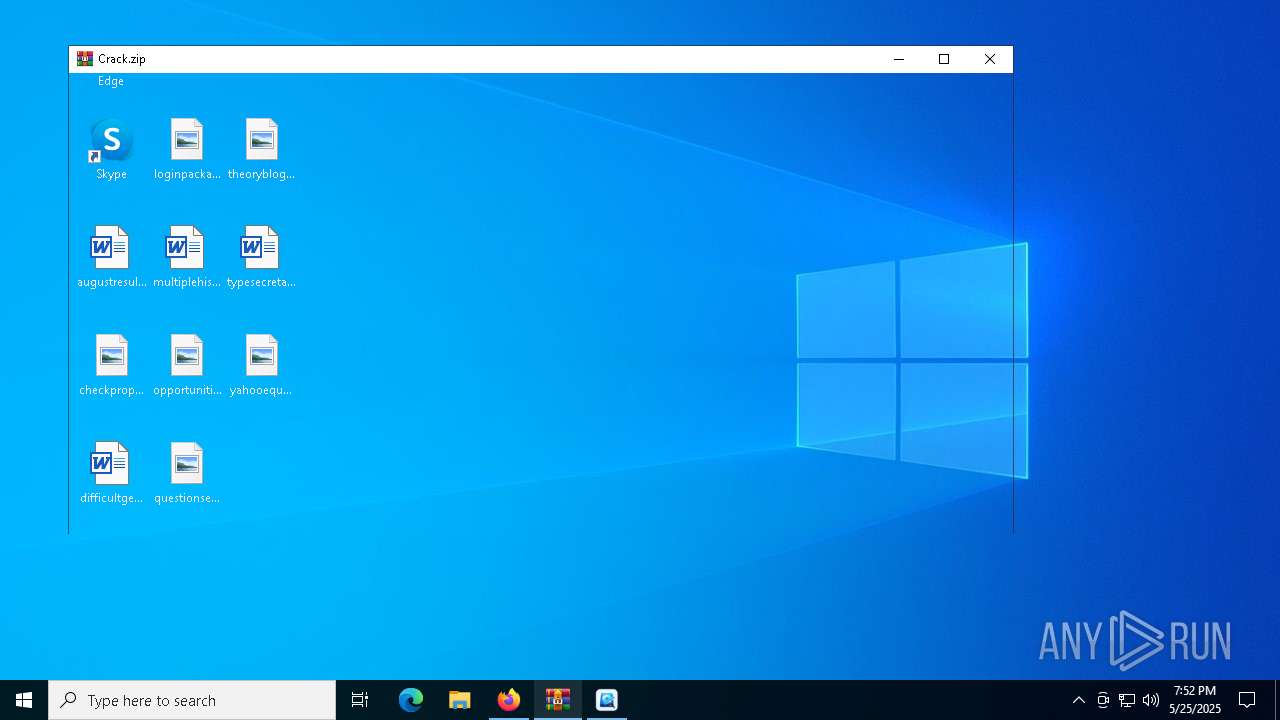Show hidden system tray icons
This screenshot has width=1280, height=720.
pyautogui.click(x=1079, y=700)
